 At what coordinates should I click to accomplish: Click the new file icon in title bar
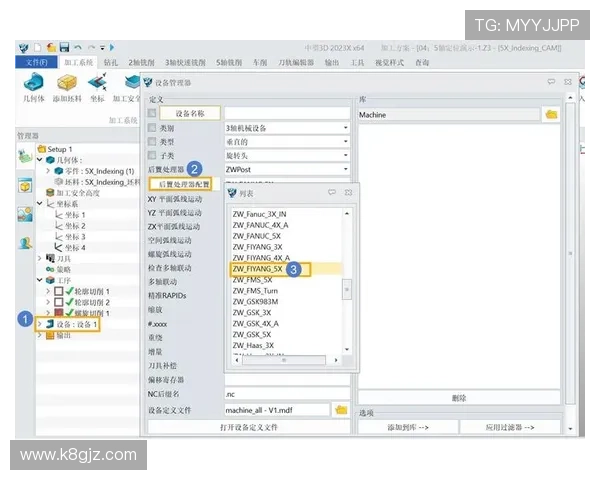(36, 47)
